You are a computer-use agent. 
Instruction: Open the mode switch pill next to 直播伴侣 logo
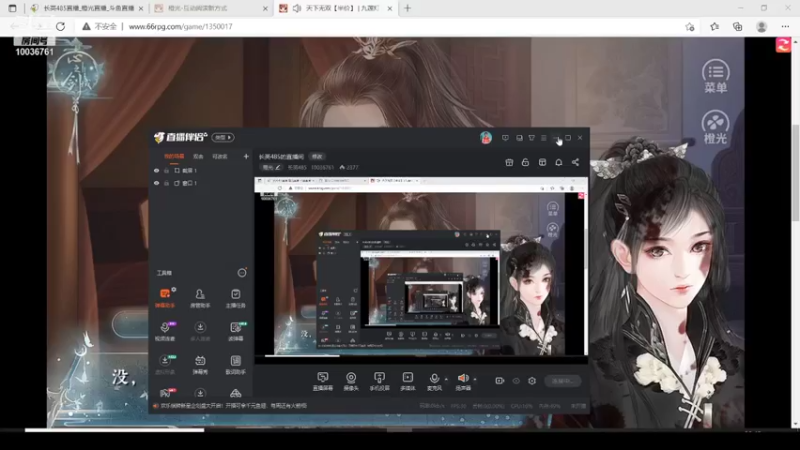tap(223, 137)
